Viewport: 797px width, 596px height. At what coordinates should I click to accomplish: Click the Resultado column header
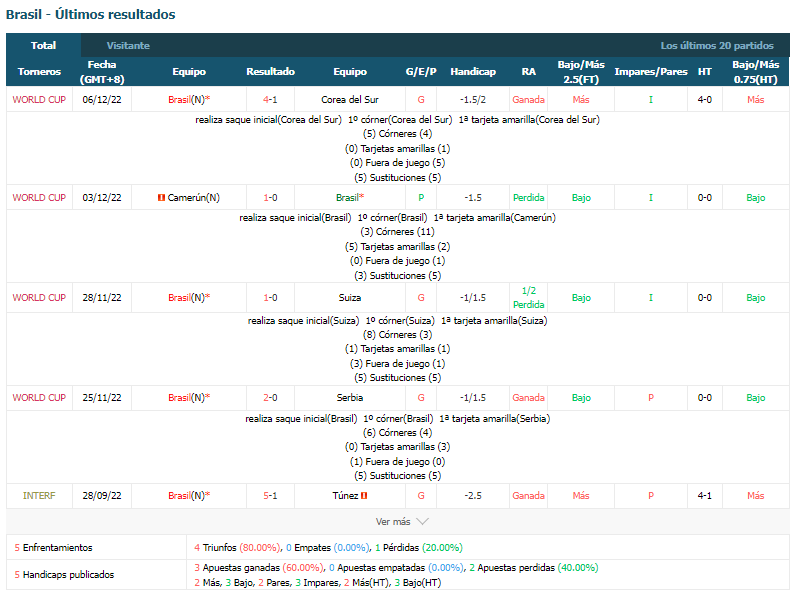(270, 72)
